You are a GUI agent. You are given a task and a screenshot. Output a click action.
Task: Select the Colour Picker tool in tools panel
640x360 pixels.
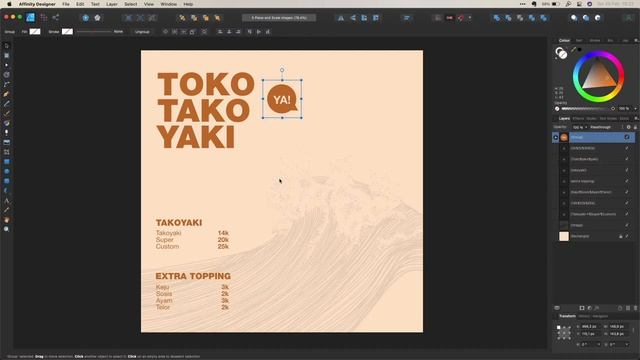(x=7, y=210)
